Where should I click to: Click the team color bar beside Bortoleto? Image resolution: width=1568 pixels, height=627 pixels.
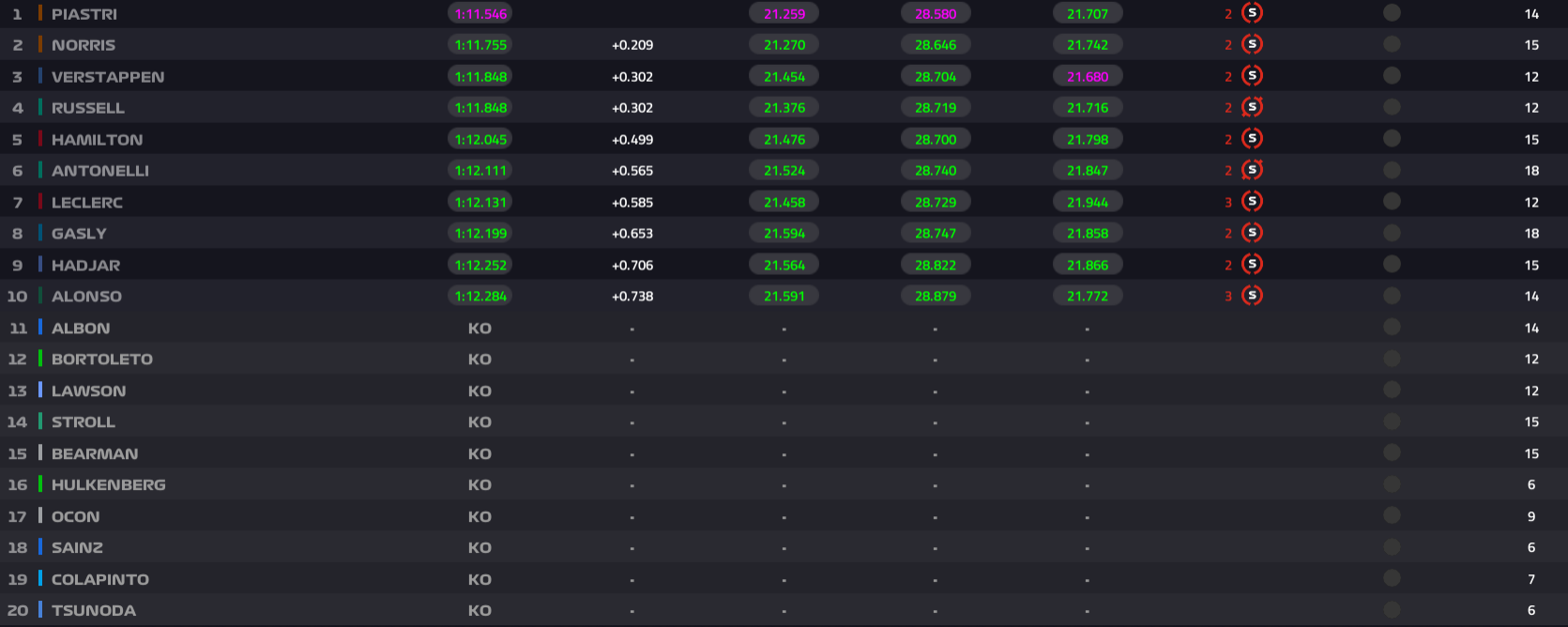pos(40,359)
